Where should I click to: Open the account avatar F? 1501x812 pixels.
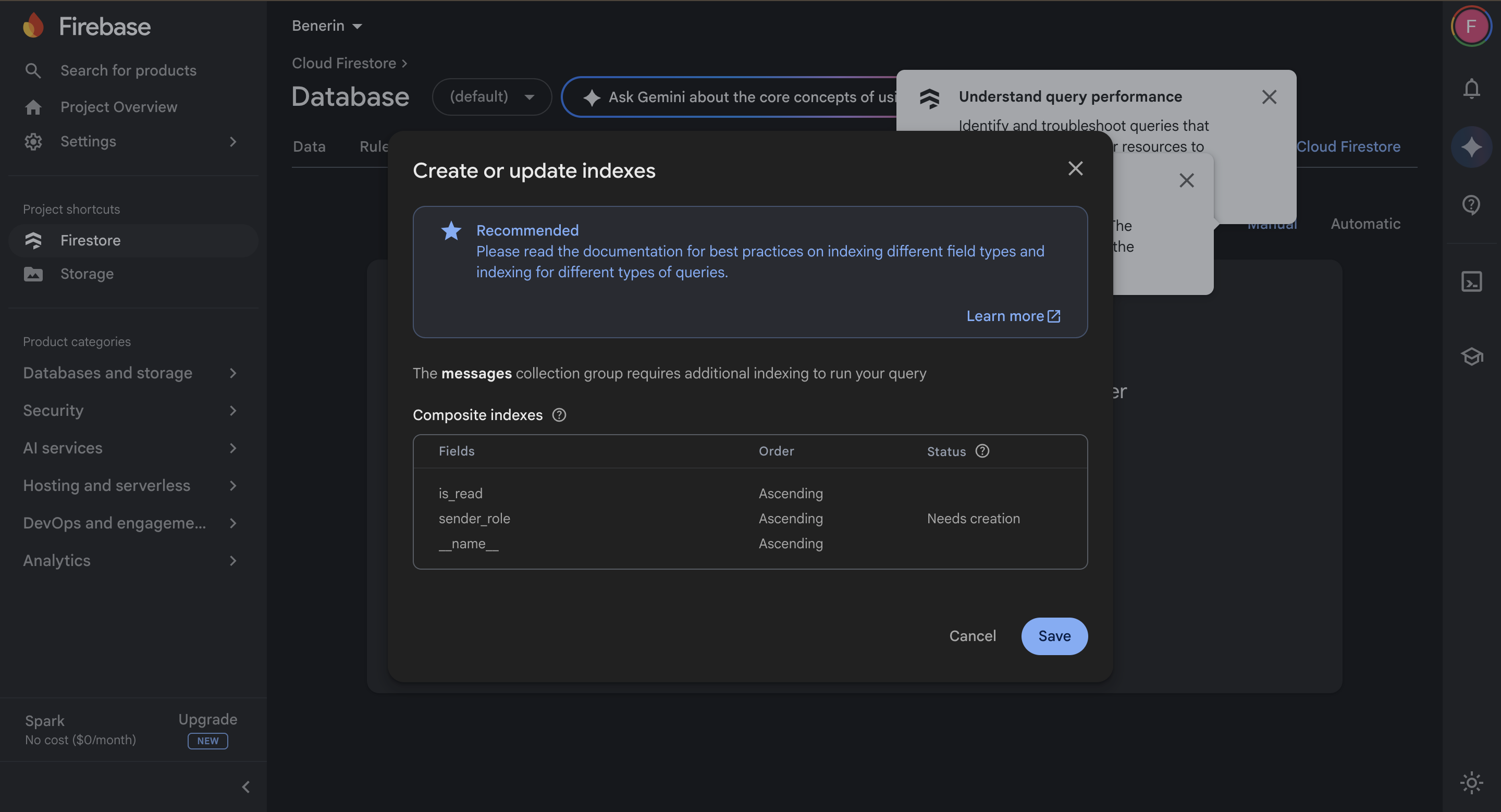(x=1471, y=26)
